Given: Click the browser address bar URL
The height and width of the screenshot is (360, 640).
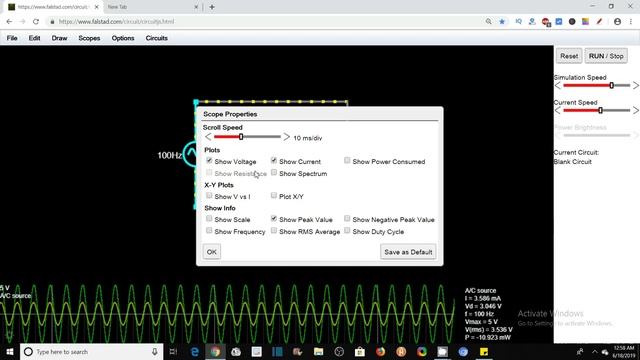Looking at the screenshot, I should pyautogui.click(x=116, y=22).
